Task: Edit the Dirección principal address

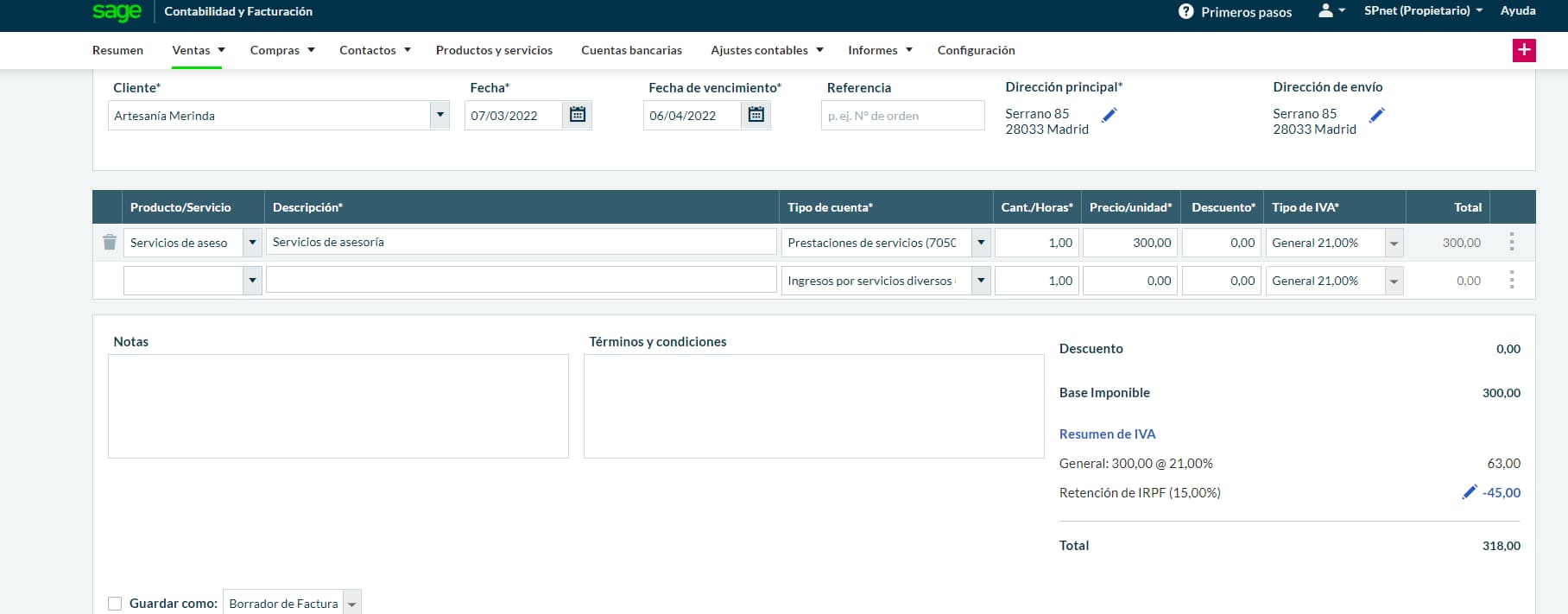Action: coord(1110,115)
